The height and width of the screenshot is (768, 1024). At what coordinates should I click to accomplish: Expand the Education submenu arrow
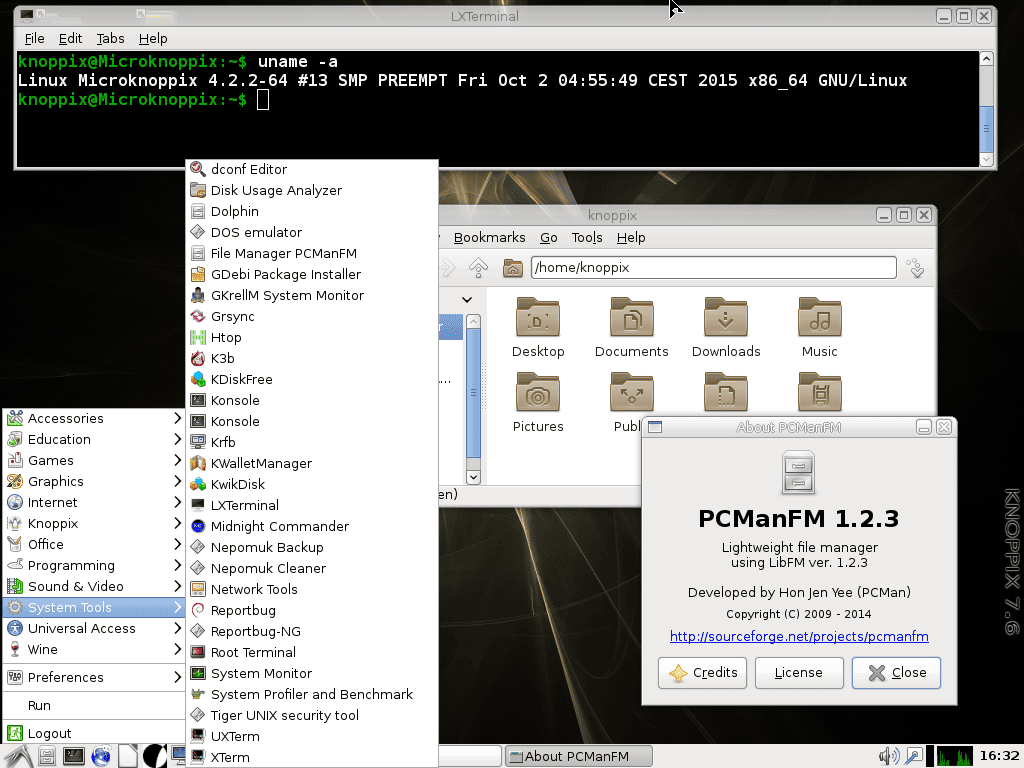(x=177, y=439)
